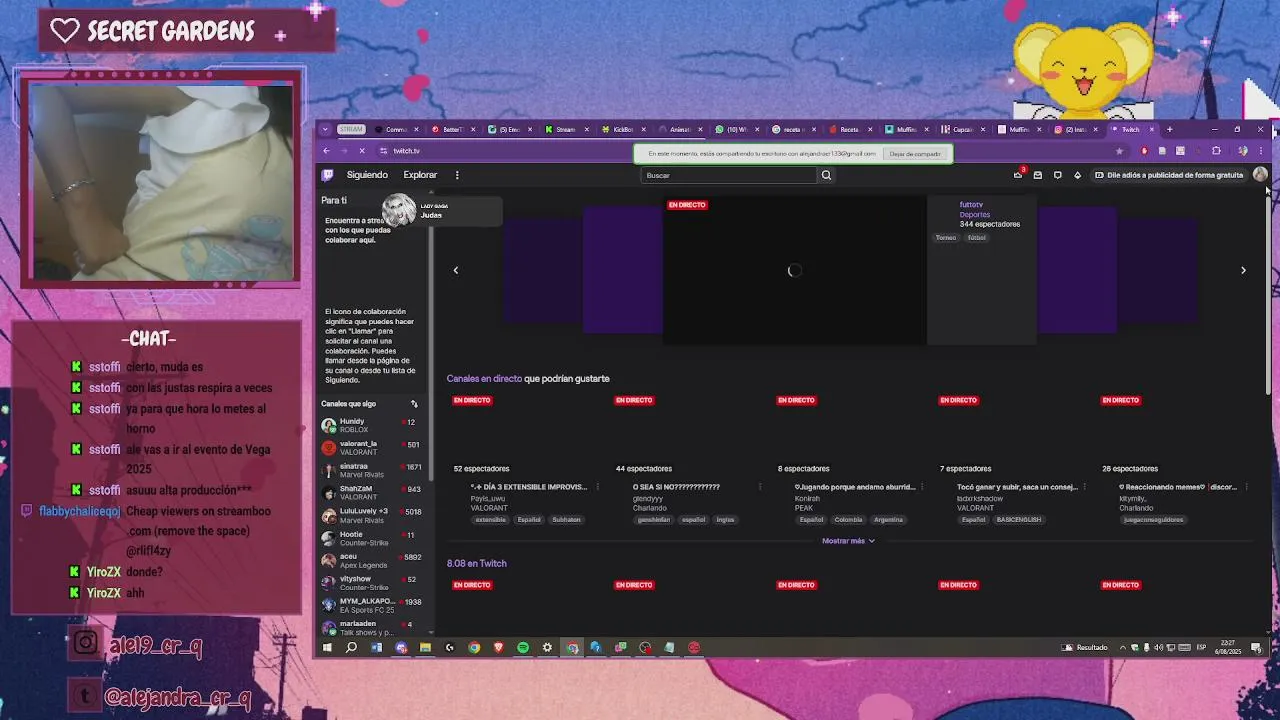Viewport: 1280px width, 720px height.
Task: Open Prime loot crown icon with badge
Action: pyautogui.click(x=1018, y=175)
